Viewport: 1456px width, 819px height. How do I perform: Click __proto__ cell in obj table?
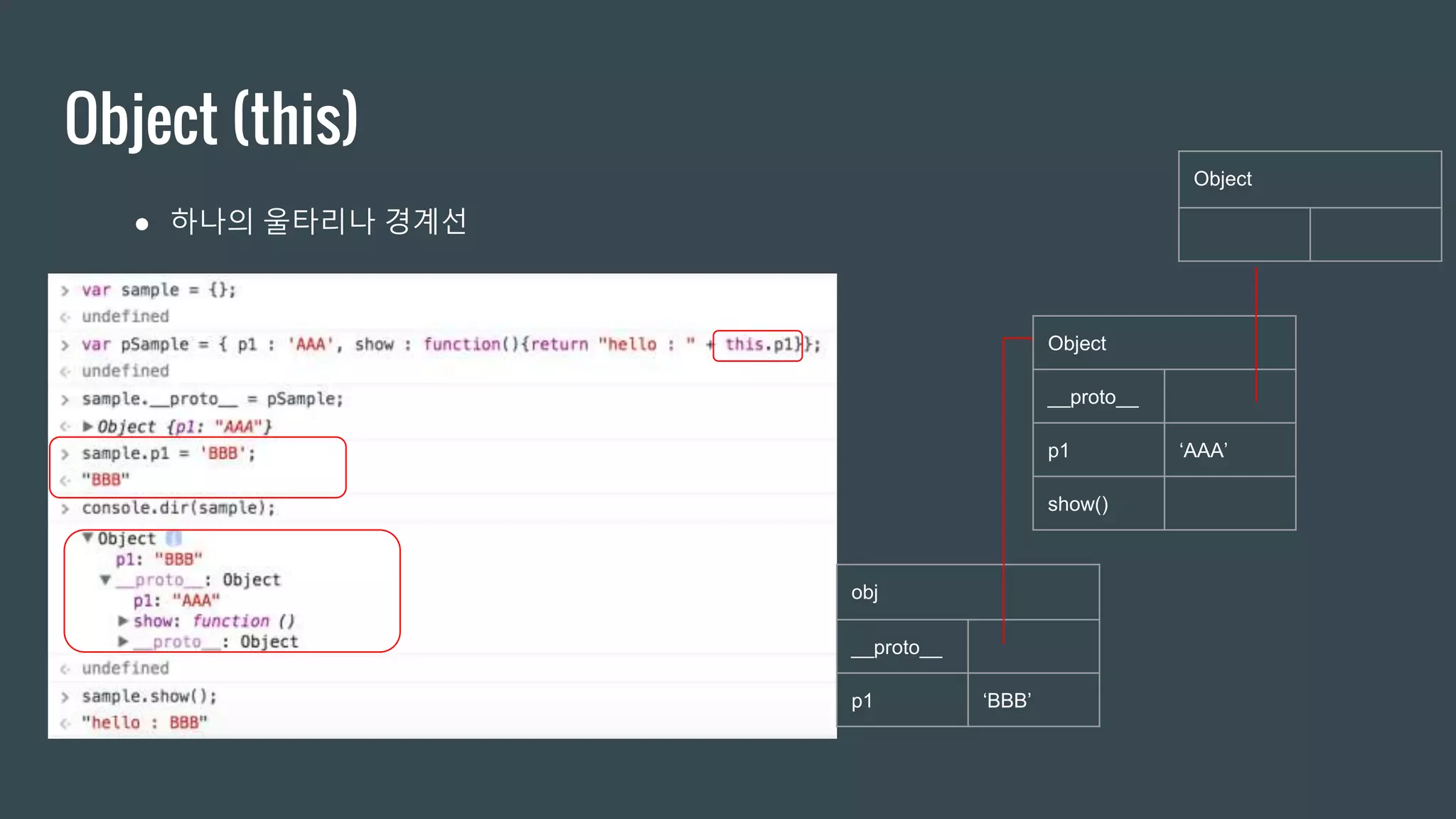point(902,647)
